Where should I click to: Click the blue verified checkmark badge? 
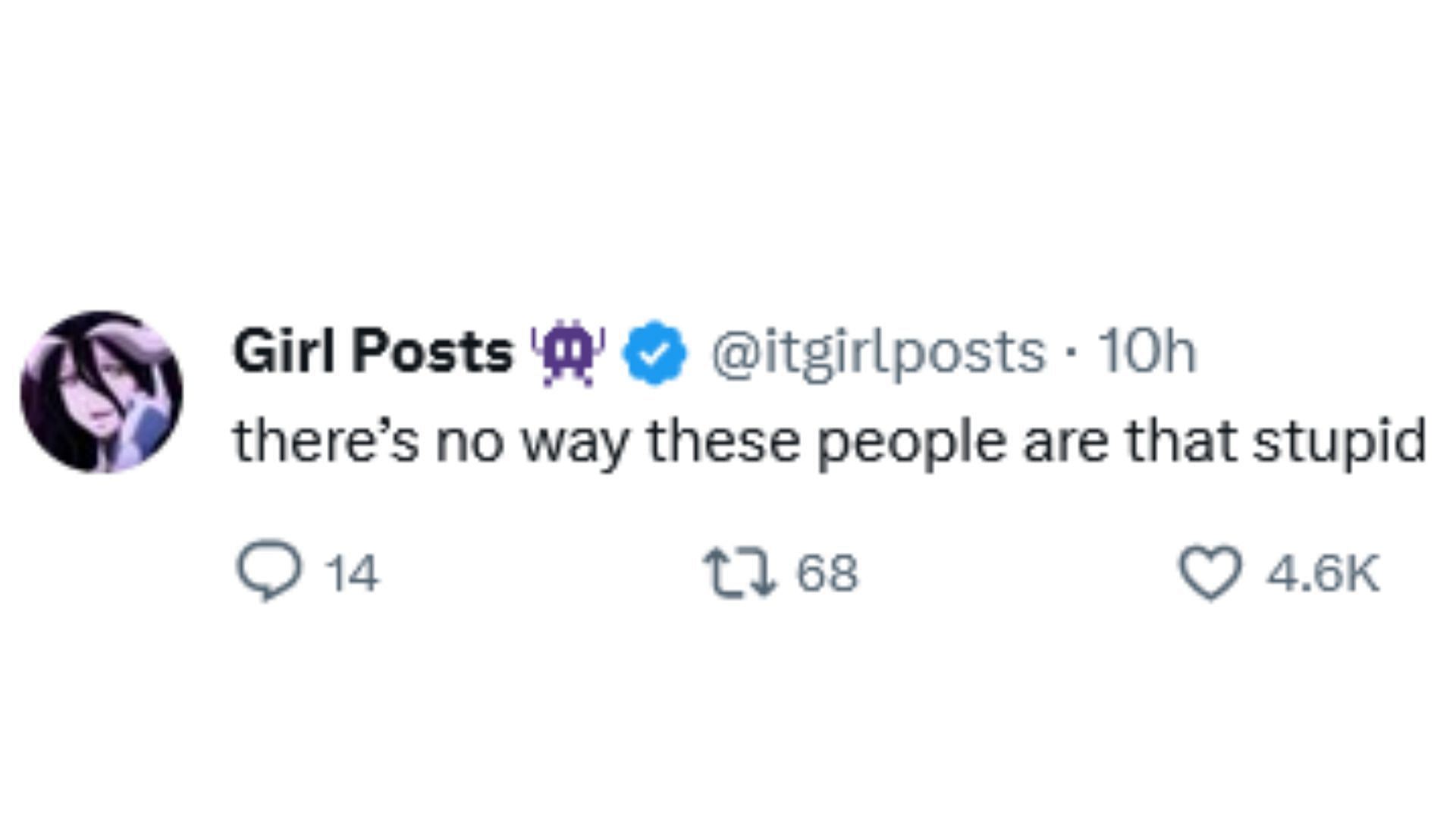pos(654,353)
